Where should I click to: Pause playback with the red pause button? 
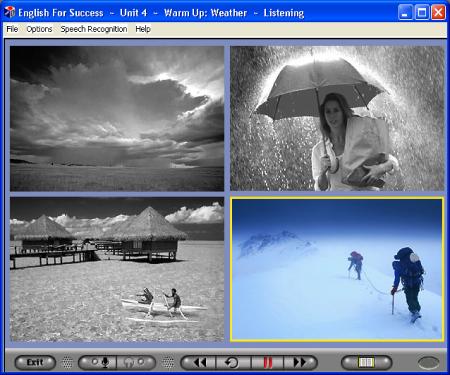[267, 362]
